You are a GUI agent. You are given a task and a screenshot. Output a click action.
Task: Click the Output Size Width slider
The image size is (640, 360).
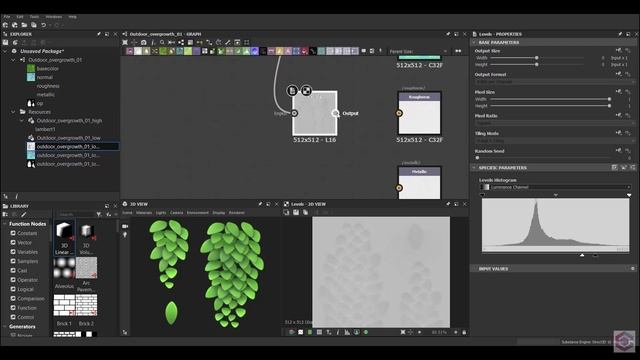[x=537, y=58]
